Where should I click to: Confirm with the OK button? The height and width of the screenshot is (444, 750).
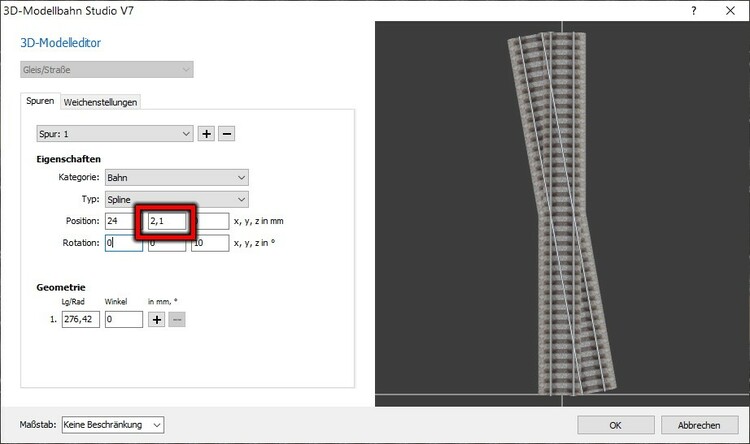coord(616,425)
